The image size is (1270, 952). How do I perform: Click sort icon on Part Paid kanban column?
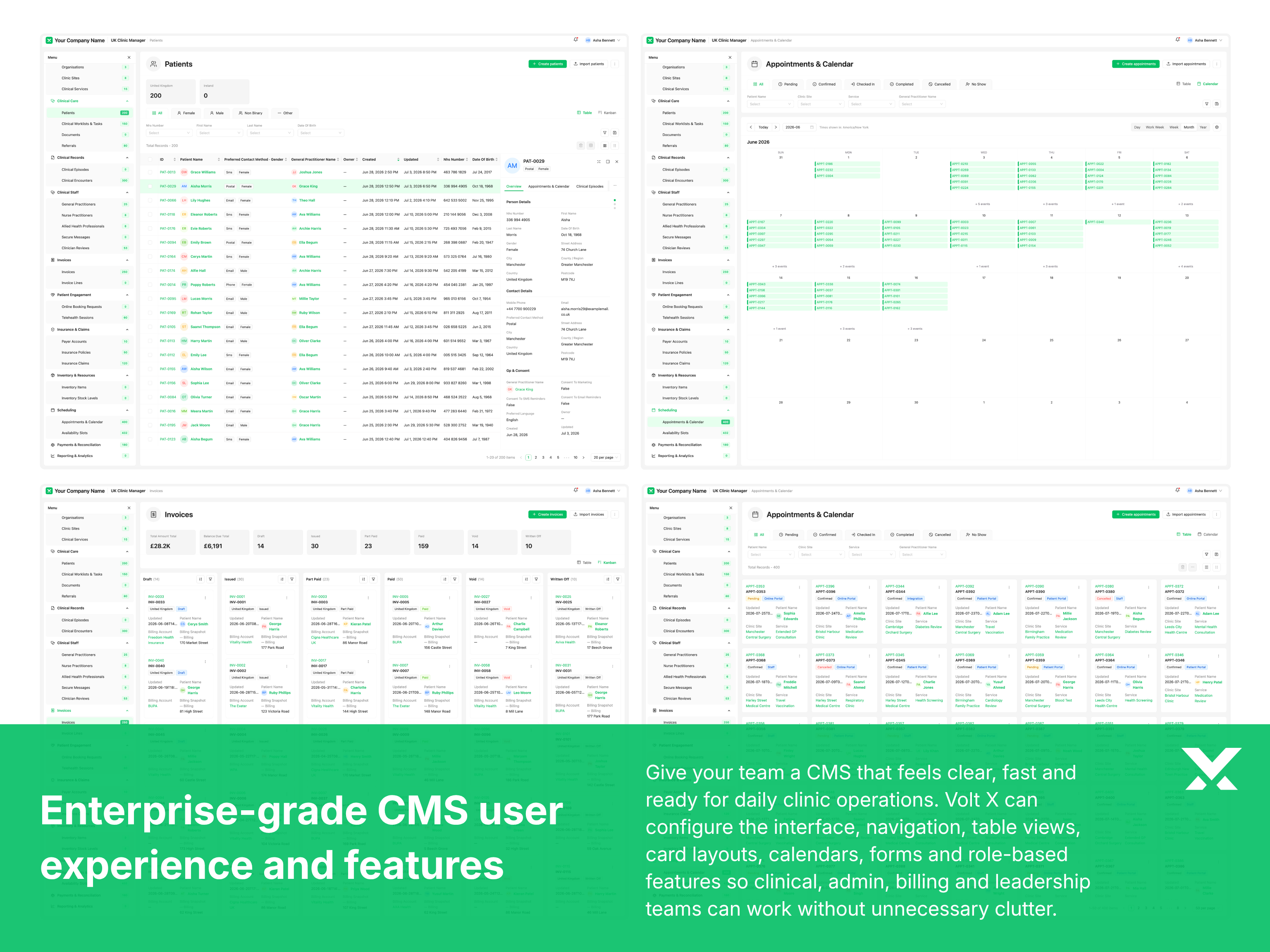[363, 580]
